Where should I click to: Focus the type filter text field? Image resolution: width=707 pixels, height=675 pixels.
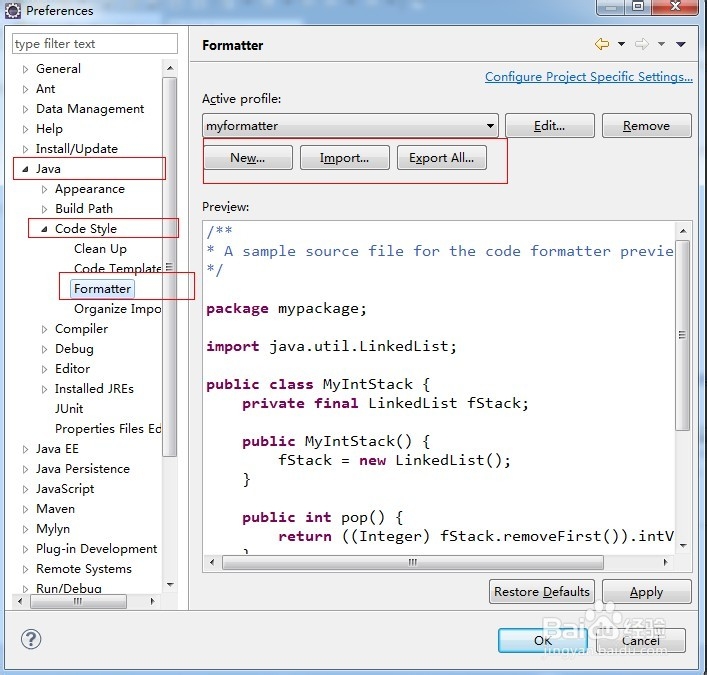95,44
